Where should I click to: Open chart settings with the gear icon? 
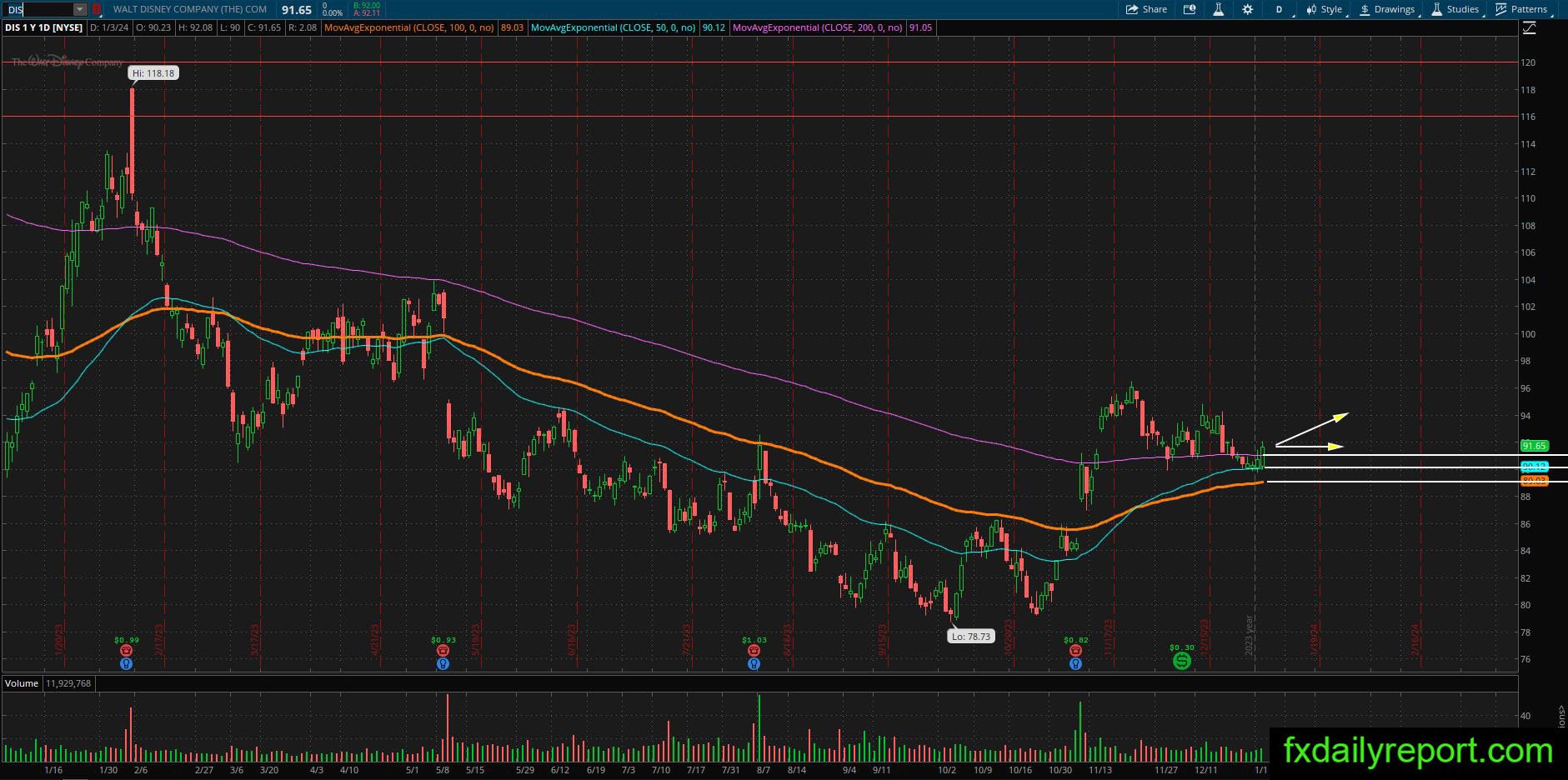click(1247, 9)
